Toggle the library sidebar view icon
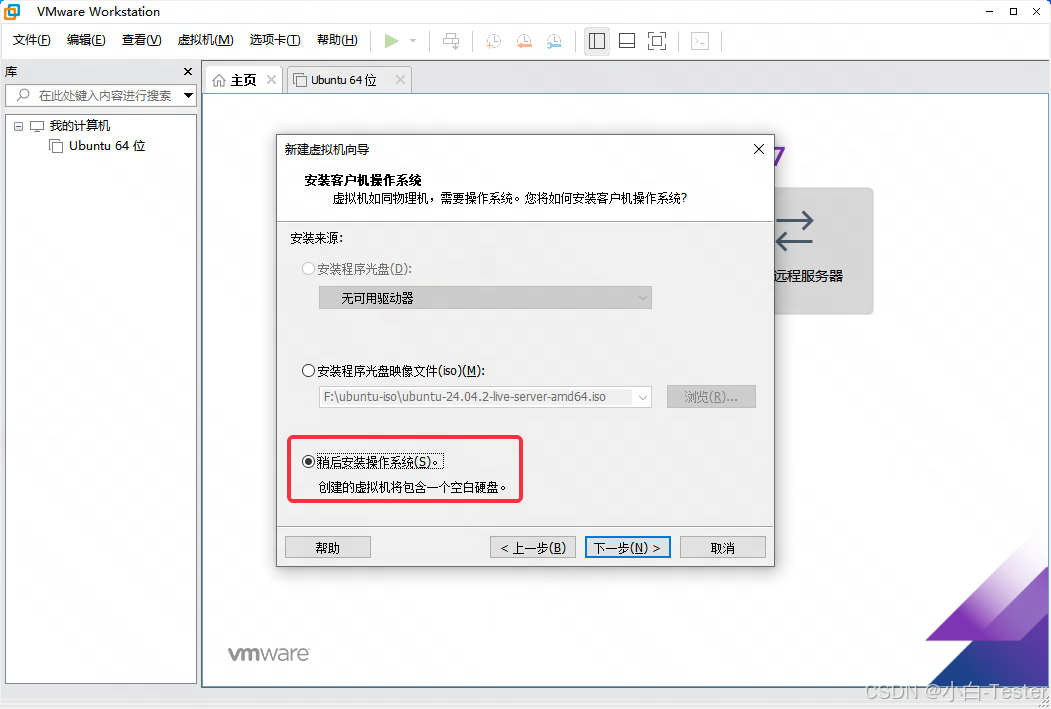 (597, 41)
